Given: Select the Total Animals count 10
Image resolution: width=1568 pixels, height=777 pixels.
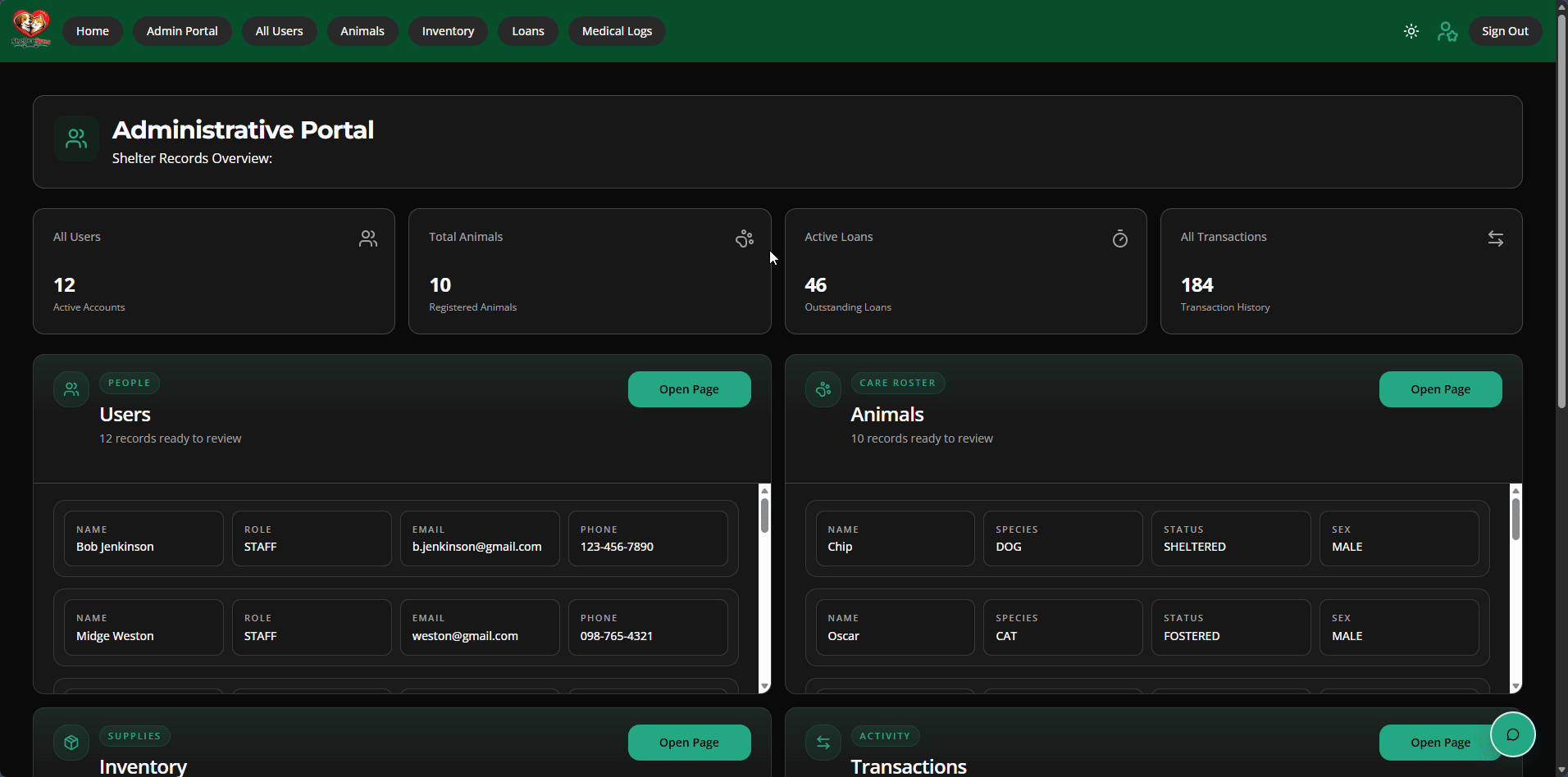Looking at the screenshot, I should [440, 285].
